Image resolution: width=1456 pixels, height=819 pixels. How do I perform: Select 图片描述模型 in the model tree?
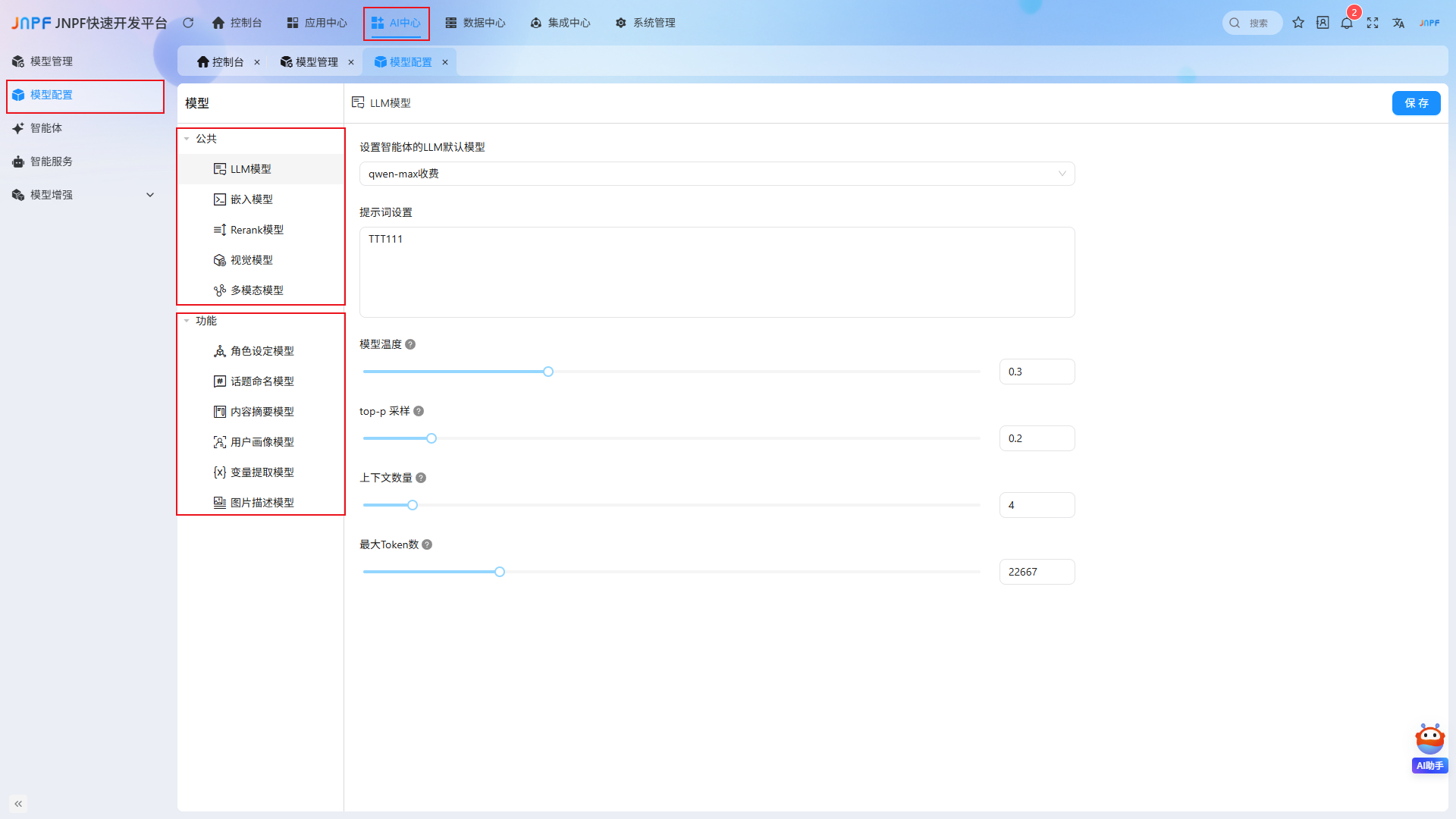[x=261, y=503]
